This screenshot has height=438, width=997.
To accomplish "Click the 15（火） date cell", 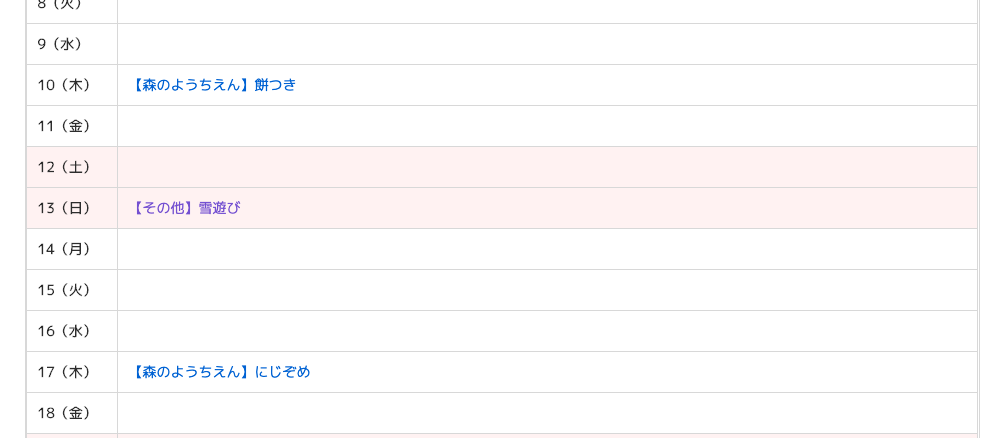I will click(x=65, y=290).
